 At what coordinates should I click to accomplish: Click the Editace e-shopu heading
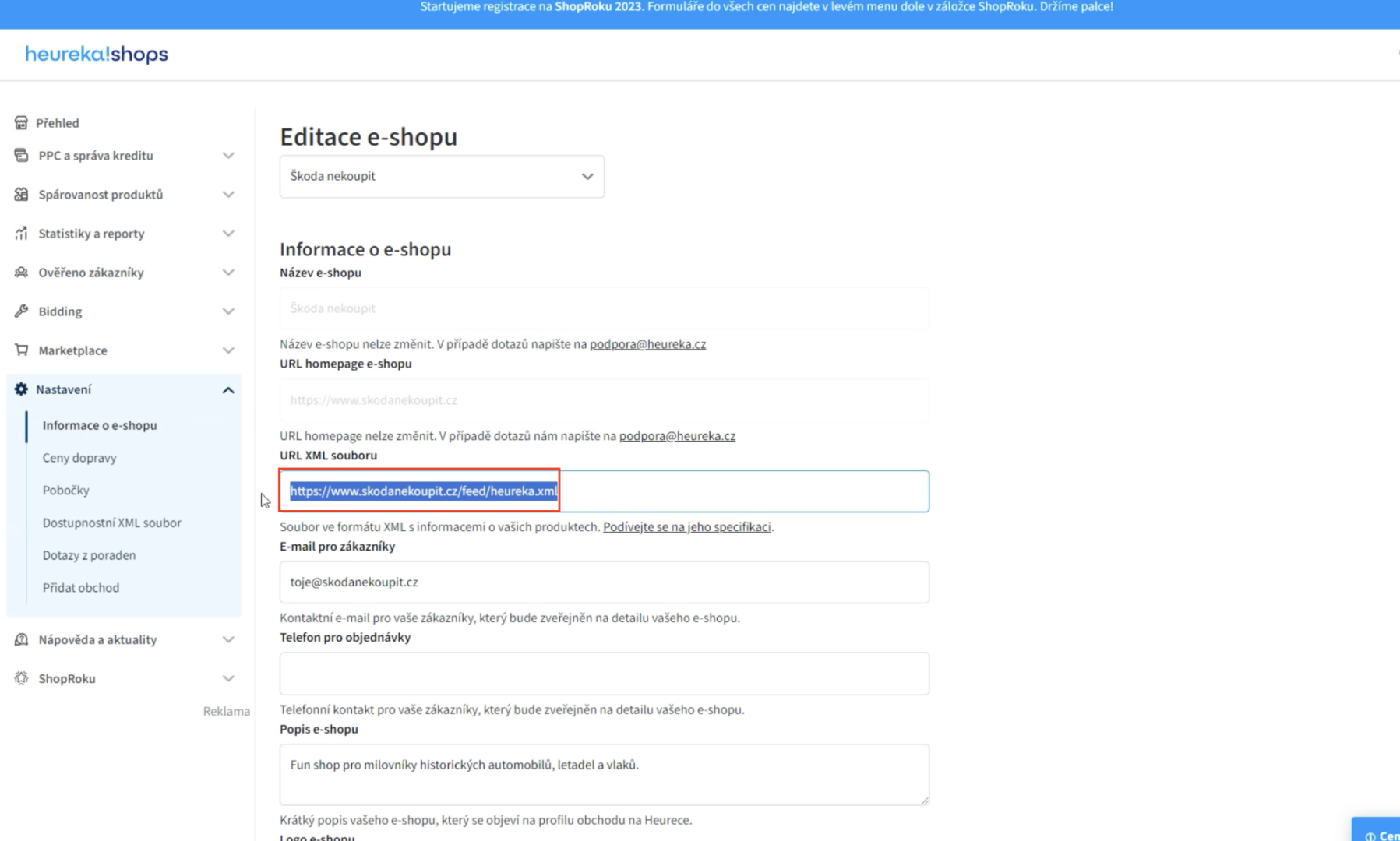click(369, 136)
